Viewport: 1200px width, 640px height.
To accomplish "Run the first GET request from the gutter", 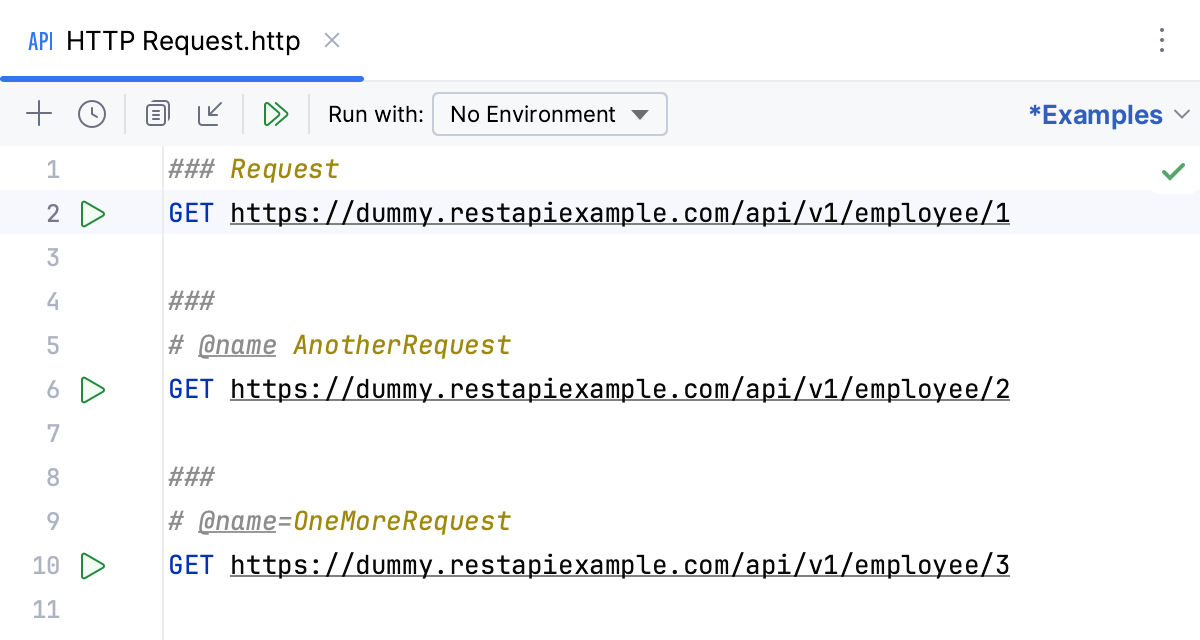I will pyautogui.click(x=92, y=213).
